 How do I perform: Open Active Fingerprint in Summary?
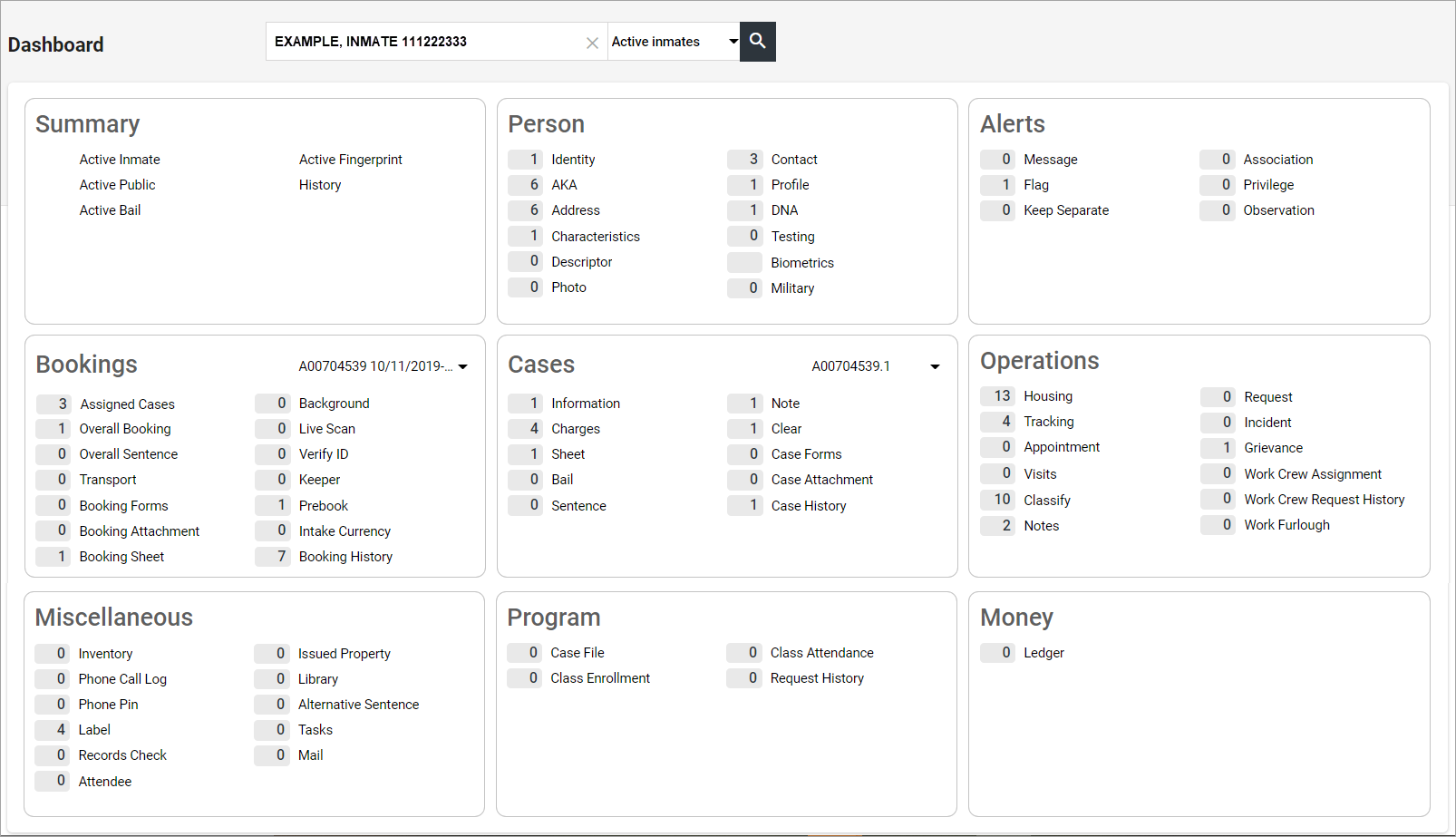(x=351, y=160)
